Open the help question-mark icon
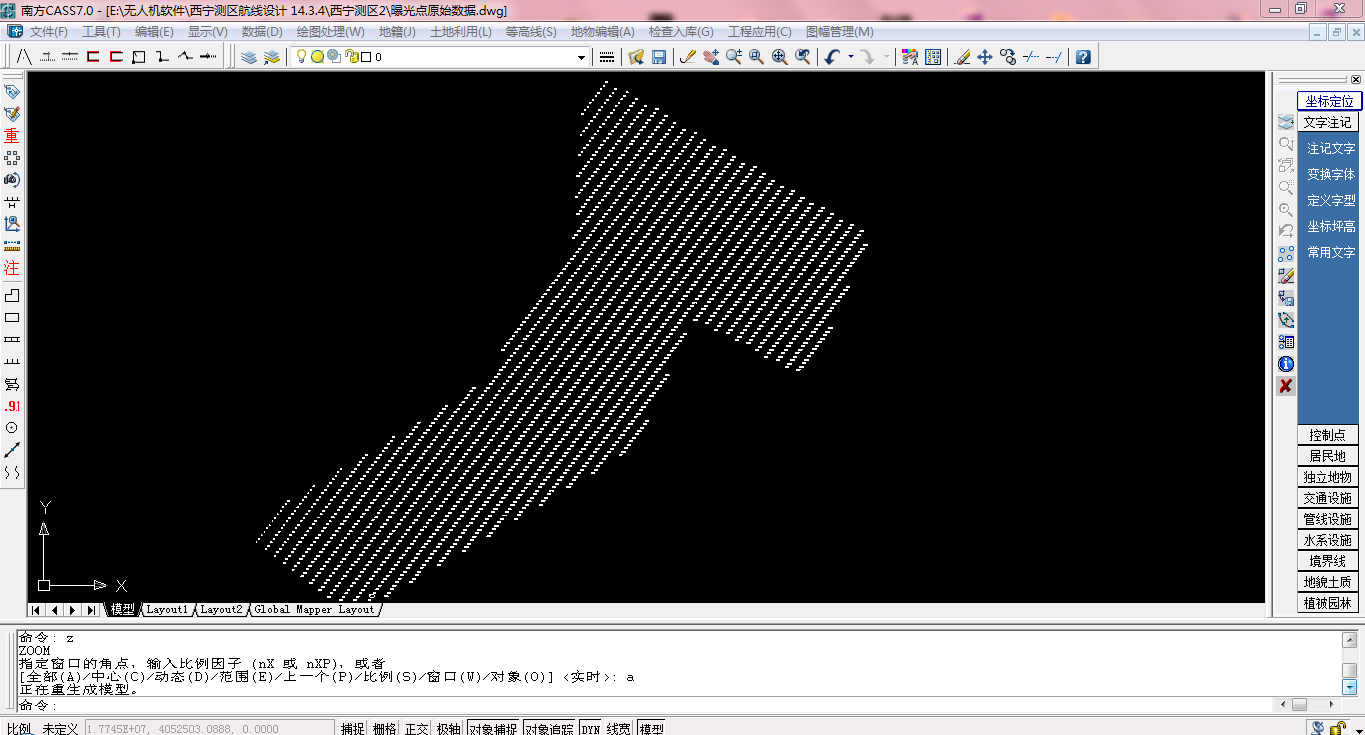This screenshot has width=1365, height=735. tap(1083, 57)
